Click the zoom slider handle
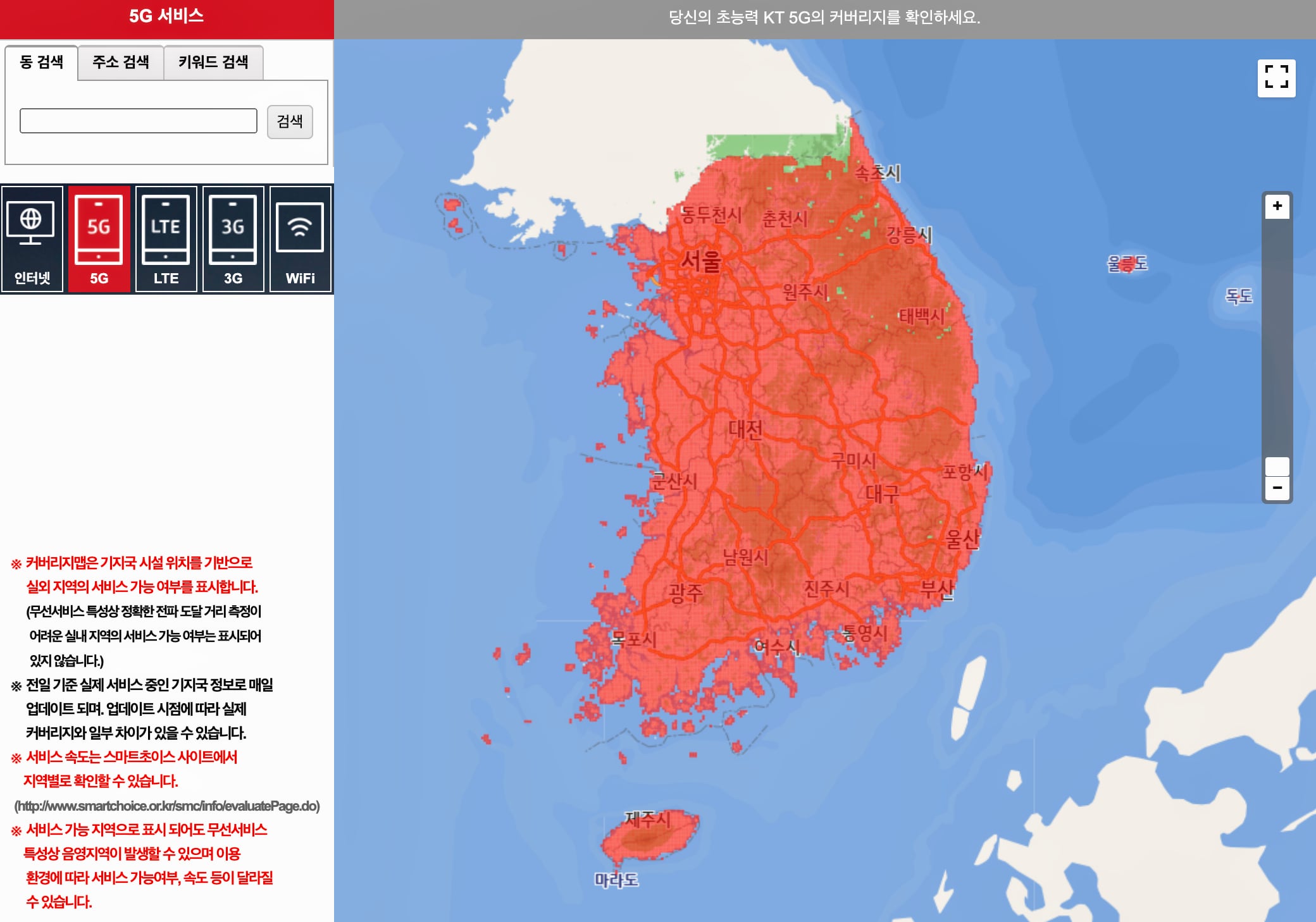 click(x=1277, y=467)
